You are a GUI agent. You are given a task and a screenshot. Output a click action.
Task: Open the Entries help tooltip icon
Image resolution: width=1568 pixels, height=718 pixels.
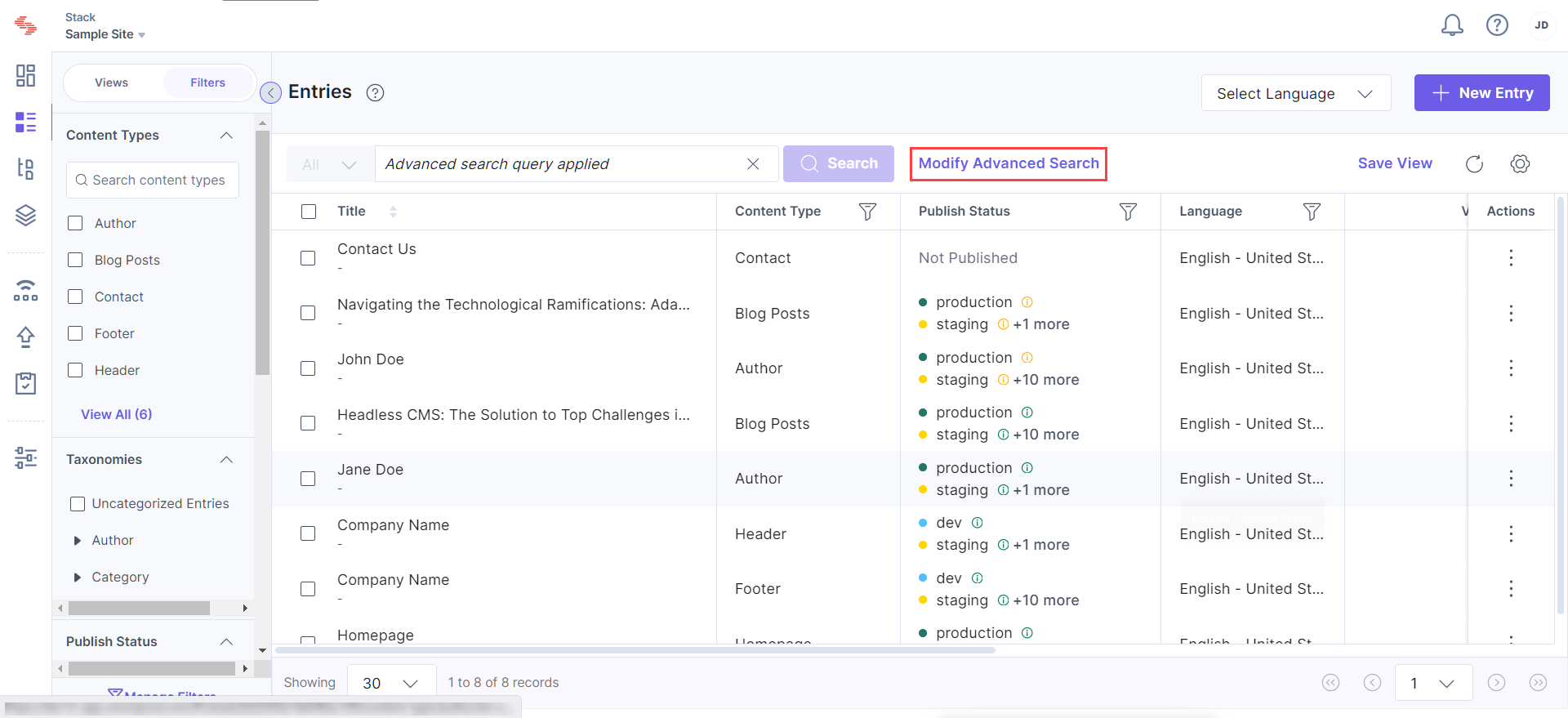pyautogui.click(x=375, y=93)
